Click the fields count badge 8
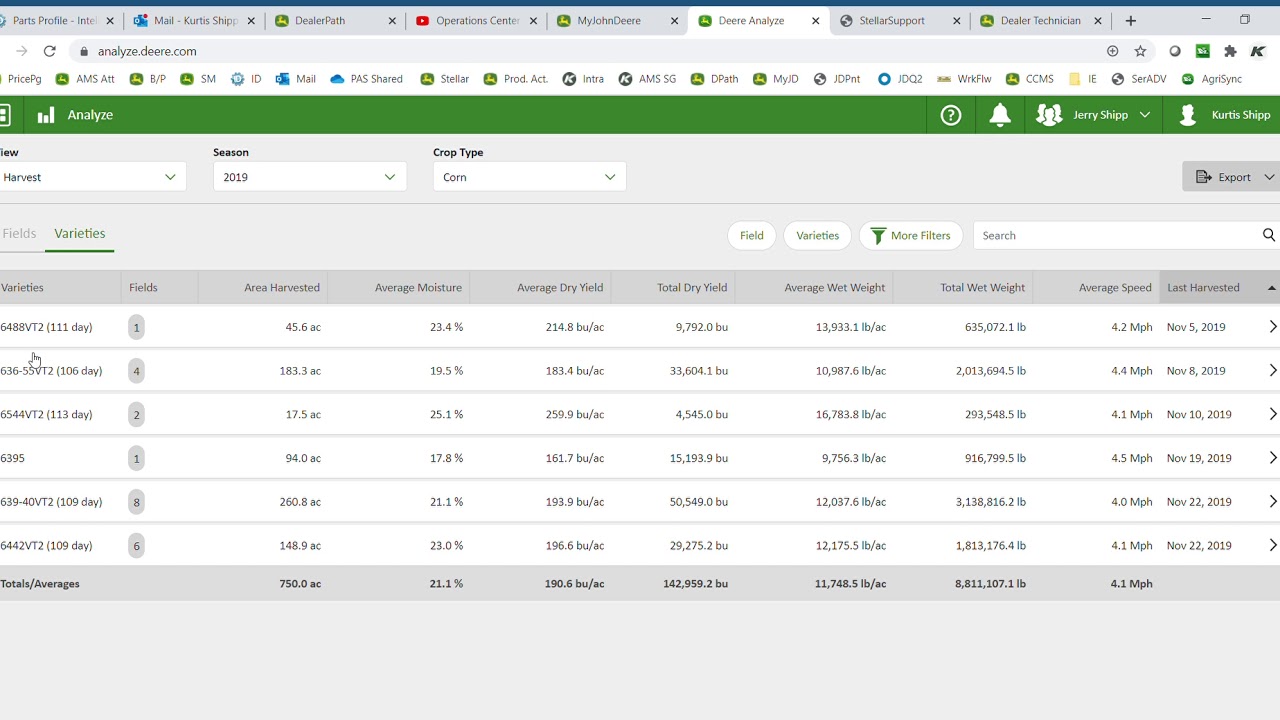This screenshot has width=1280, height=720. pos(137,502)
